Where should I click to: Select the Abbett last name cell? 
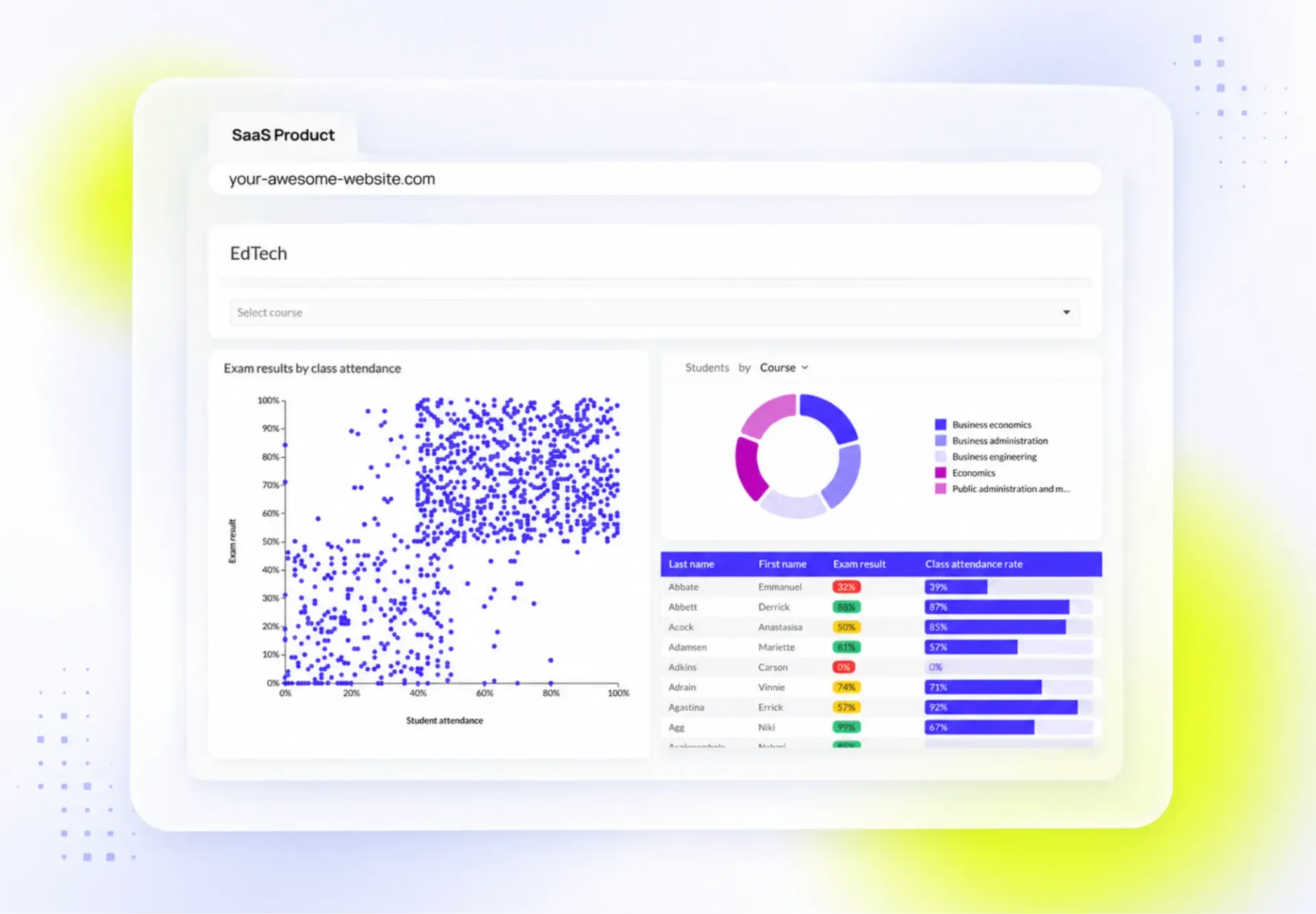tap(683, 607)
